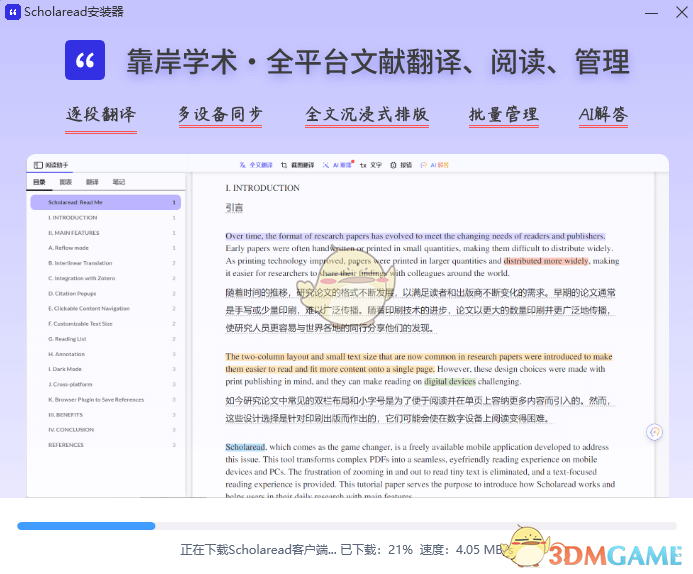Click the 'I. INTRODUCTION' heading in the document
This screenshot has width=693, height=574.
coord(263,188)
